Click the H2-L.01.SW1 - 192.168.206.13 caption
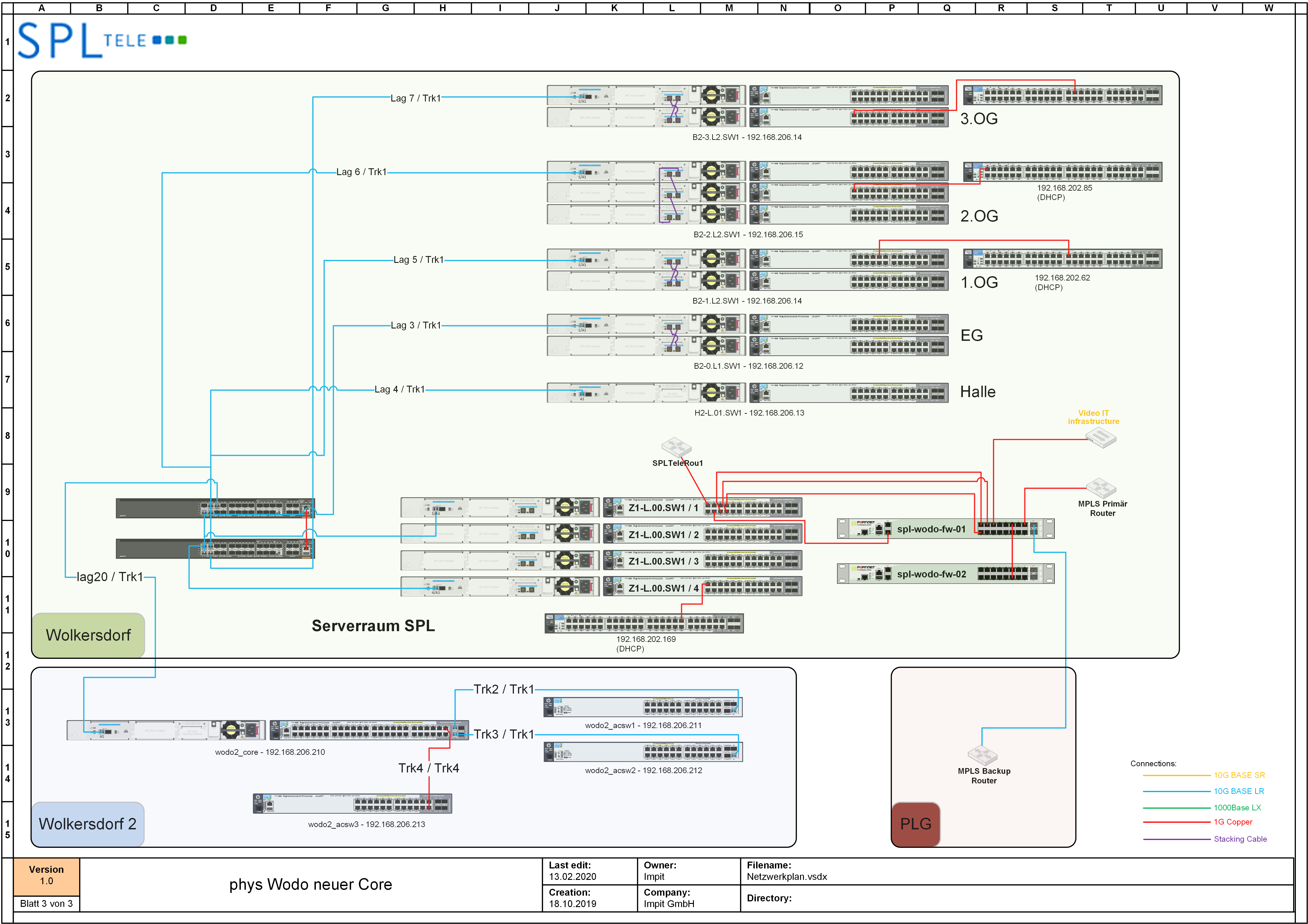The height and width of the screenshot is (924, 1308). click(749, 413)
